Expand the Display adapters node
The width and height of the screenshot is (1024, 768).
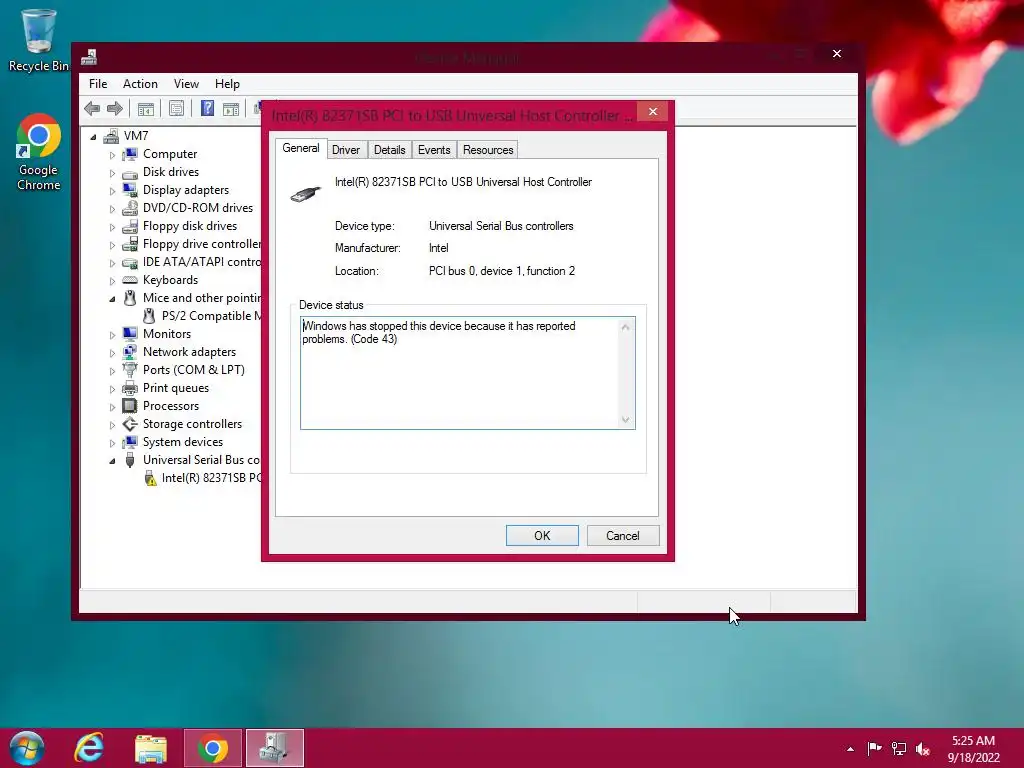pos(112,191)
